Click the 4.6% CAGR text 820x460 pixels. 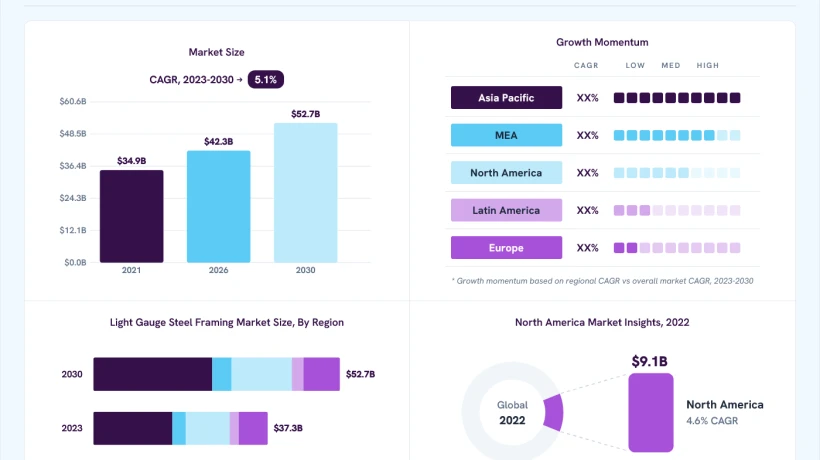[712, 421]
